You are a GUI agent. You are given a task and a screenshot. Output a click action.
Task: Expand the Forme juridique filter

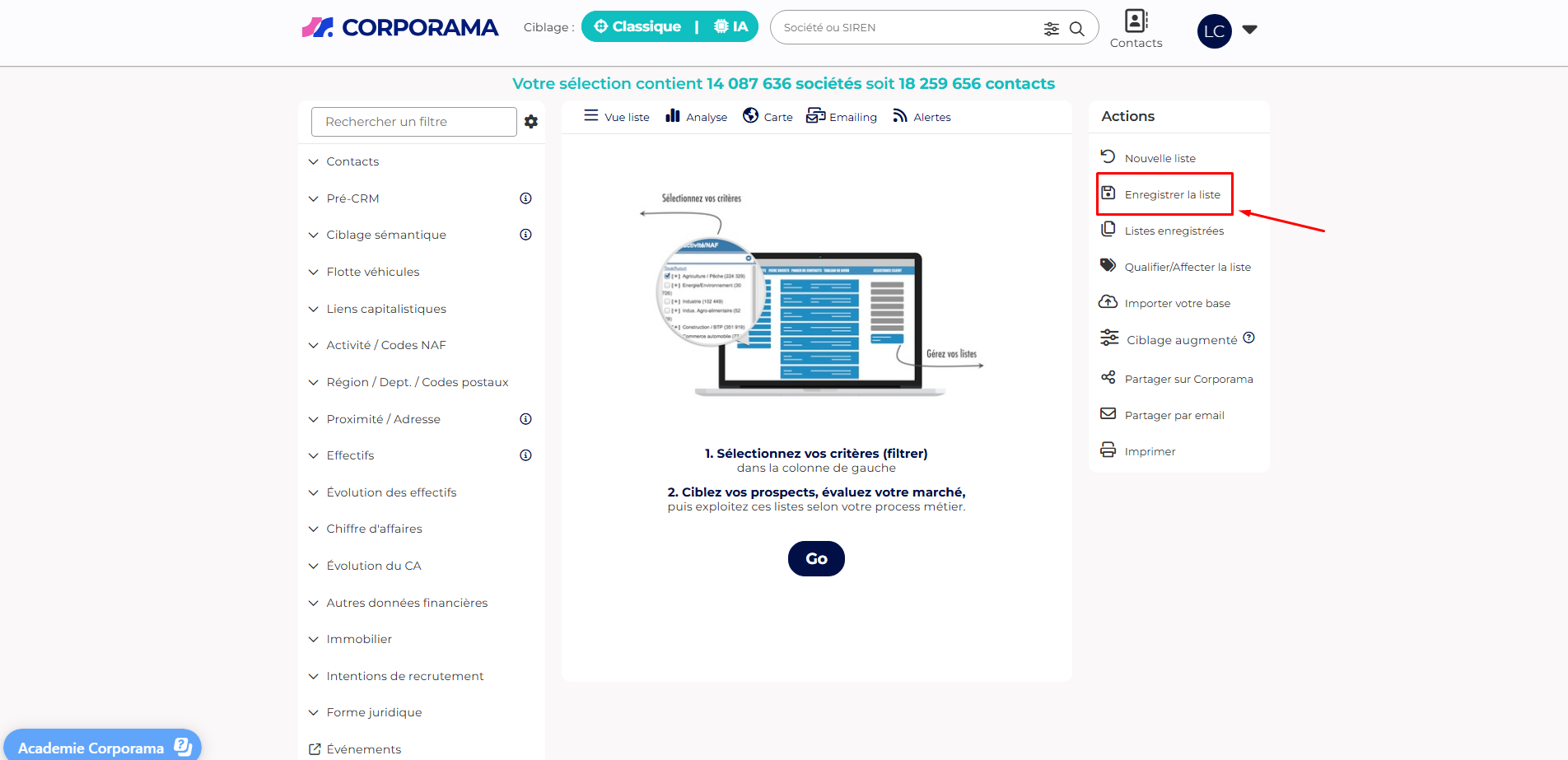pos(374,712)
